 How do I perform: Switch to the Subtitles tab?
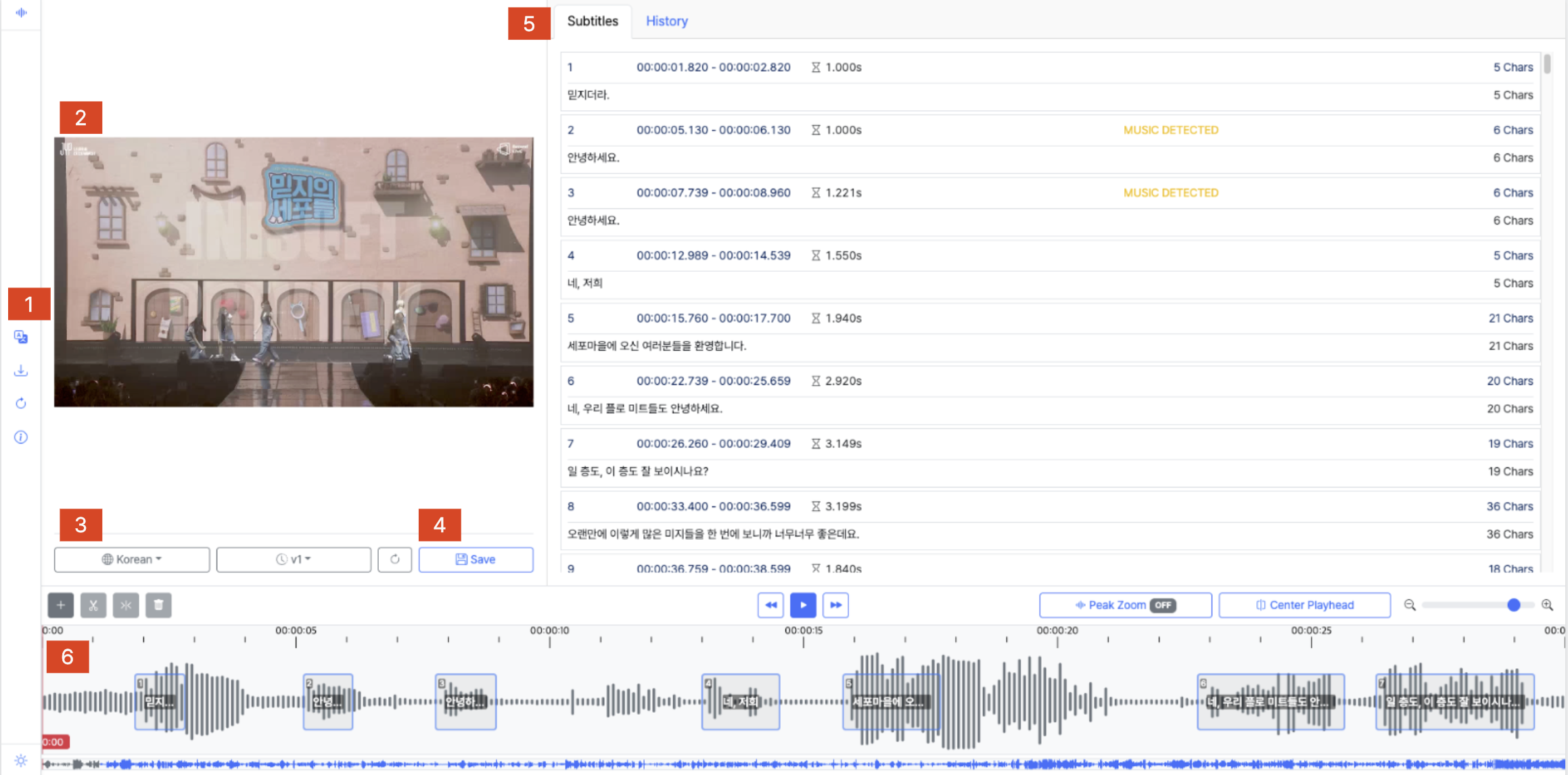[593, 21]
